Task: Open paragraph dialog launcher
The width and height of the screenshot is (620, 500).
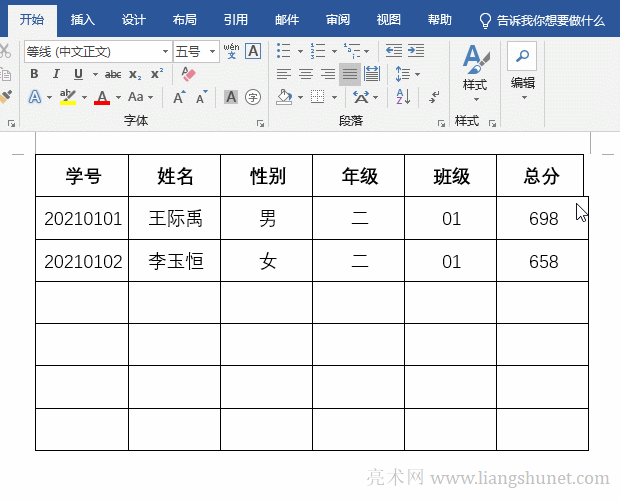Action: tap(441, 124)
